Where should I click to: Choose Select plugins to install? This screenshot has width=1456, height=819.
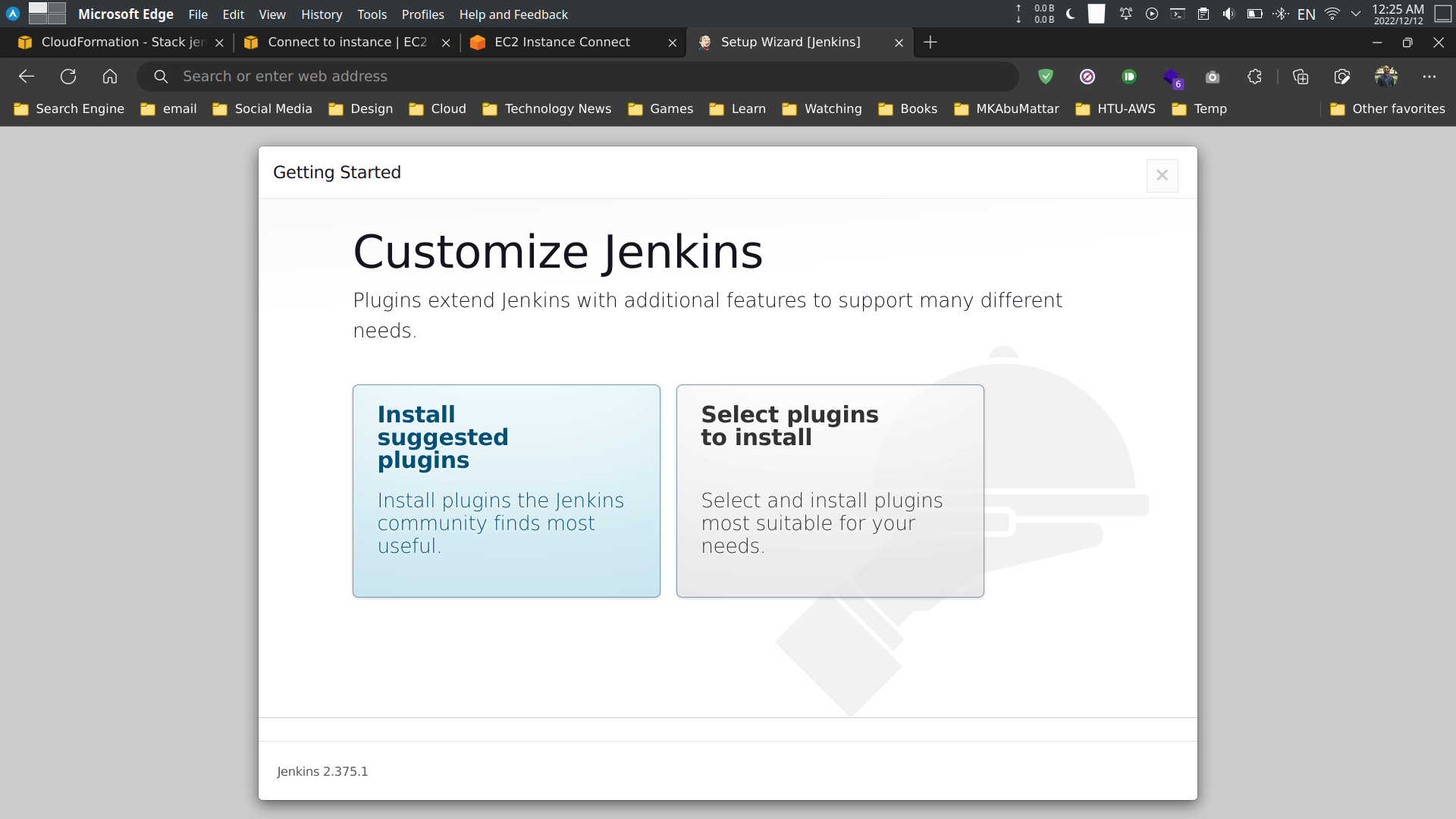[830, 491]
